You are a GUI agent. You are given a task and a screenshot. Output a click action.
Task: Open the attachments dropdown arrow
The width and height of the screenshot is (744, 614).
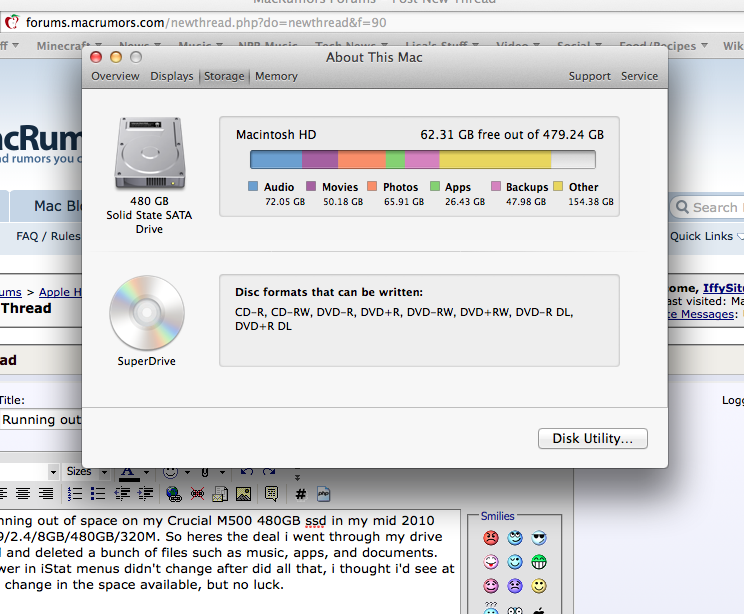(222, 473)
